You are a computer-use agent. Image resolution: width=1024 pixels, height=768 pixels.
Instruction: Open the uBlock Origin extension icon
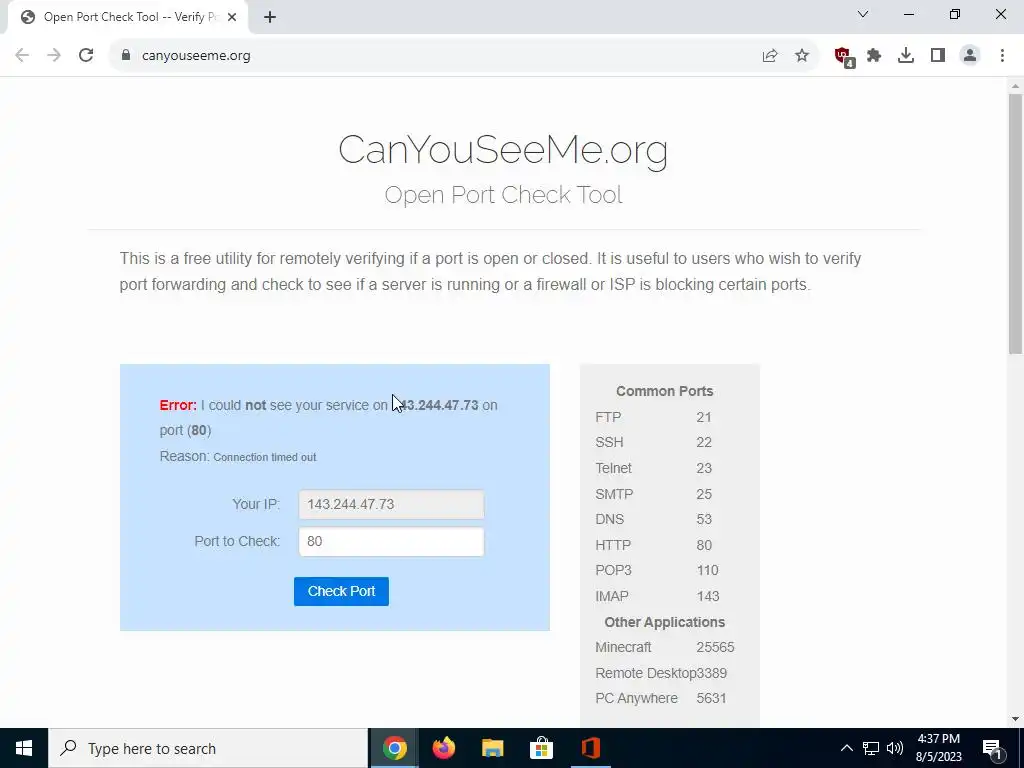point(844,56)
